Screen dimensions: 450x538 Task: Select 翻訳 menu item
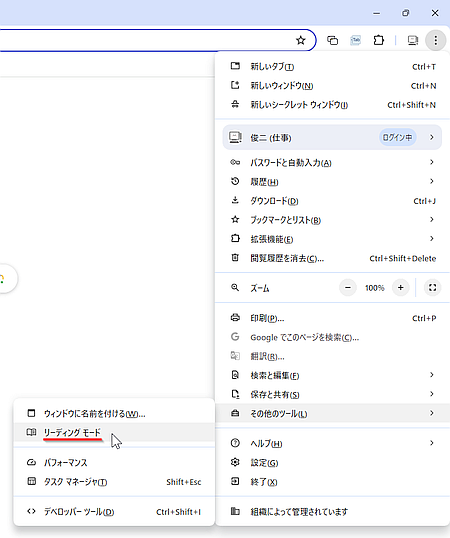coord(332,357)
